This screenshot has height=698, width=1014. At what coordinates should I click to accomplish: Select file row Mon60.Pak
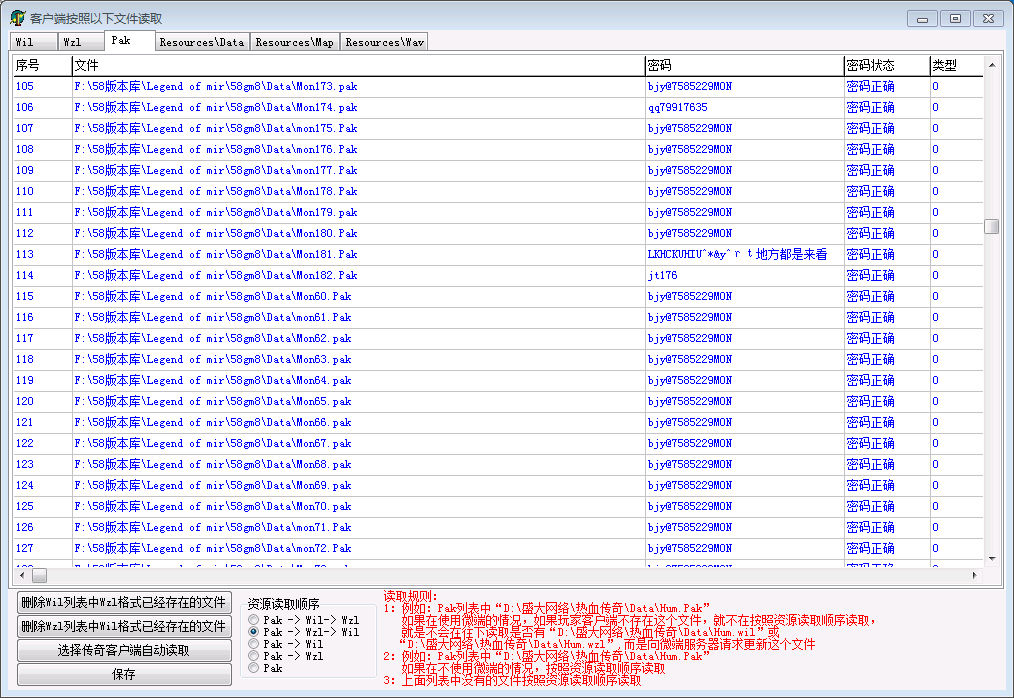(498, 296)
